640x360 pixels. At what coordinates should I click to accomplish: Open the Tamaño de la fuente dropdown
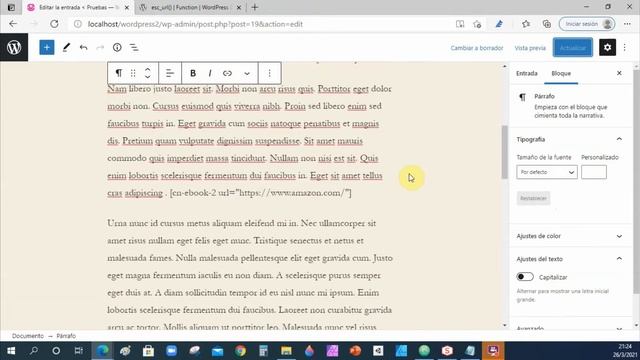(x=547, y=172)
